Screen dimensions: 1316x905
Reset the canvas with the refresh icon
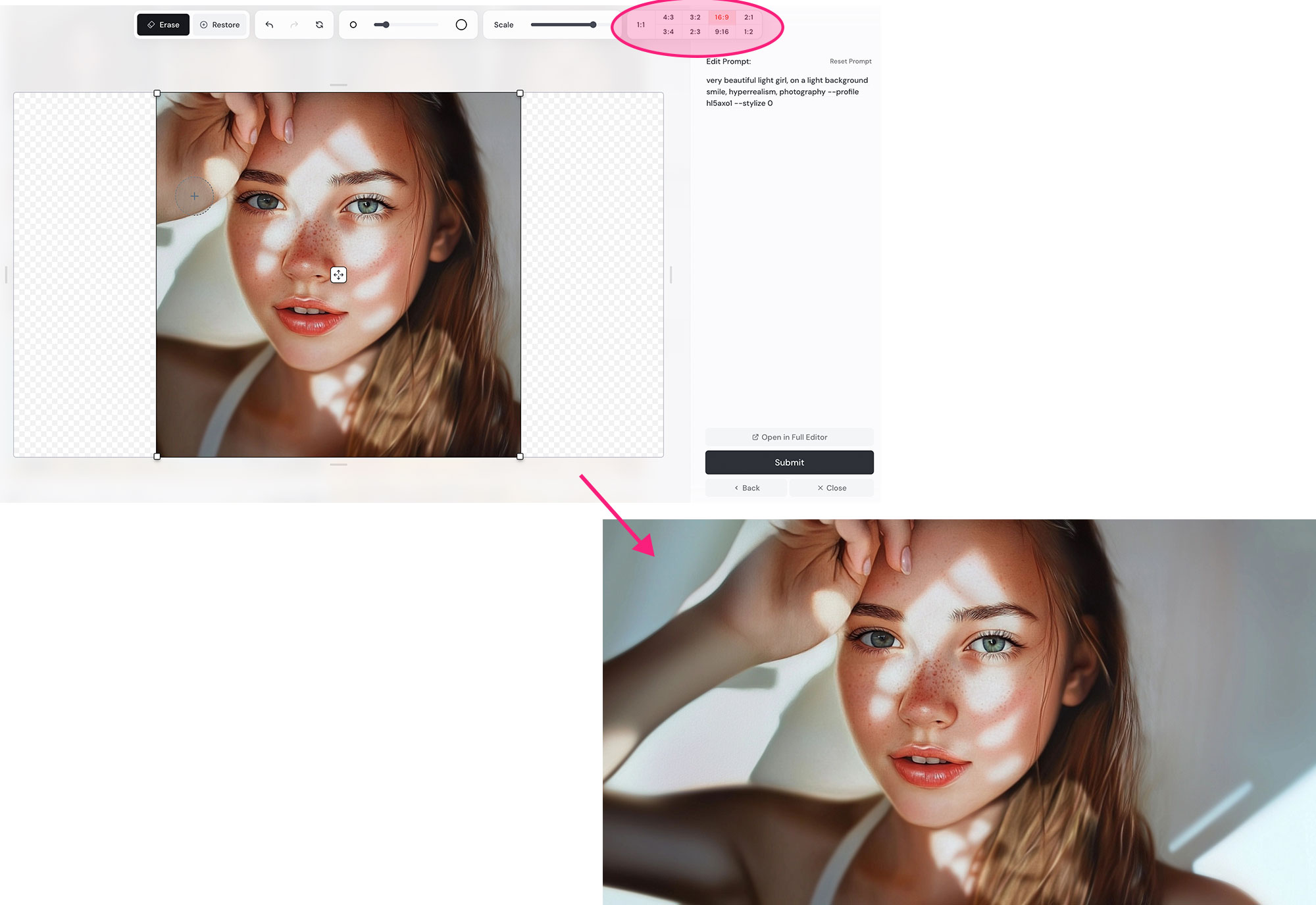pyautogui.click(x=319, y=25)
